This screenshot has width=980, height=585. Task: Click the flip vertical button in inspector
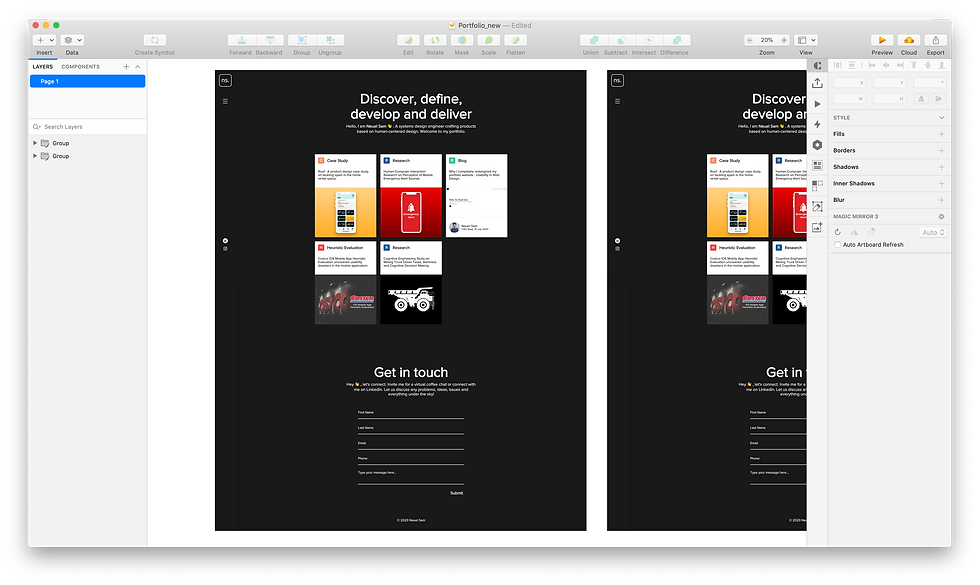pos(938,99)
